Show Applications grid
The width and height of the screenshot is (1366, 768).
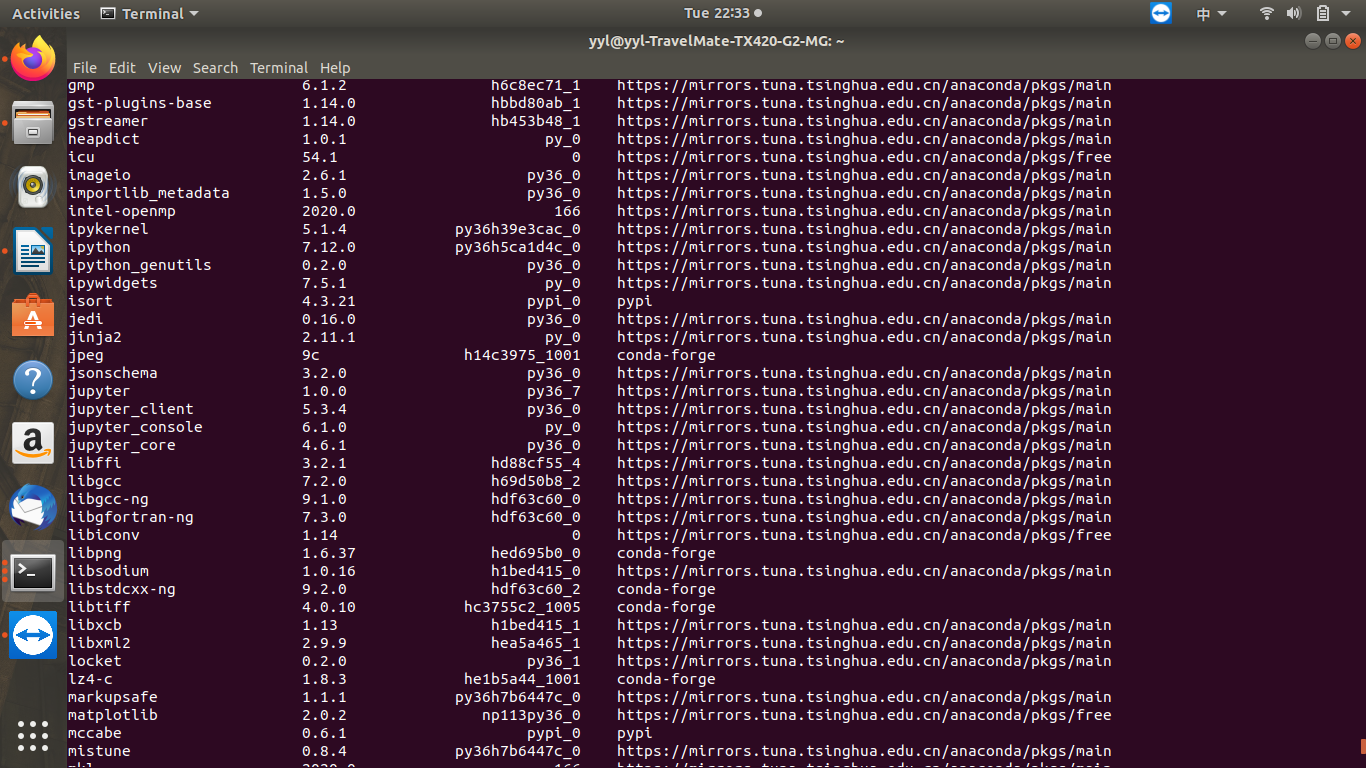tap(33, 735)
